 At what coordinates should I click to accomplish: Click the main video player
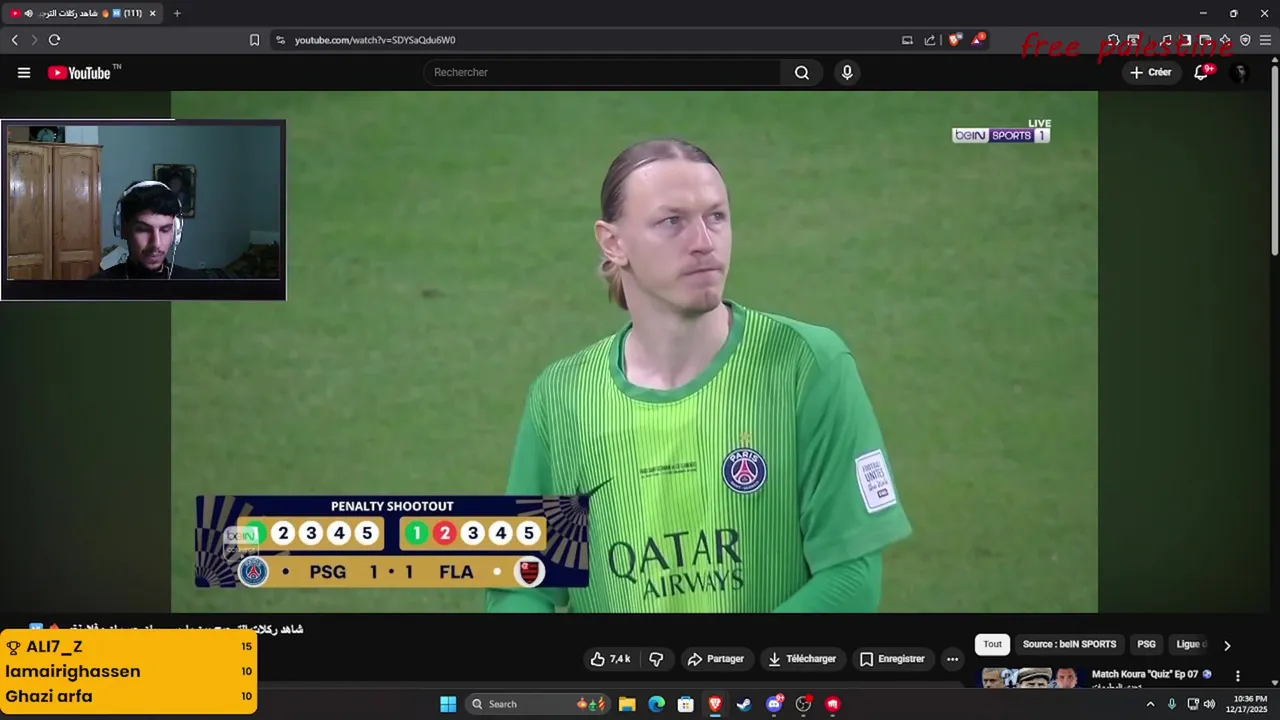(634, 351)
